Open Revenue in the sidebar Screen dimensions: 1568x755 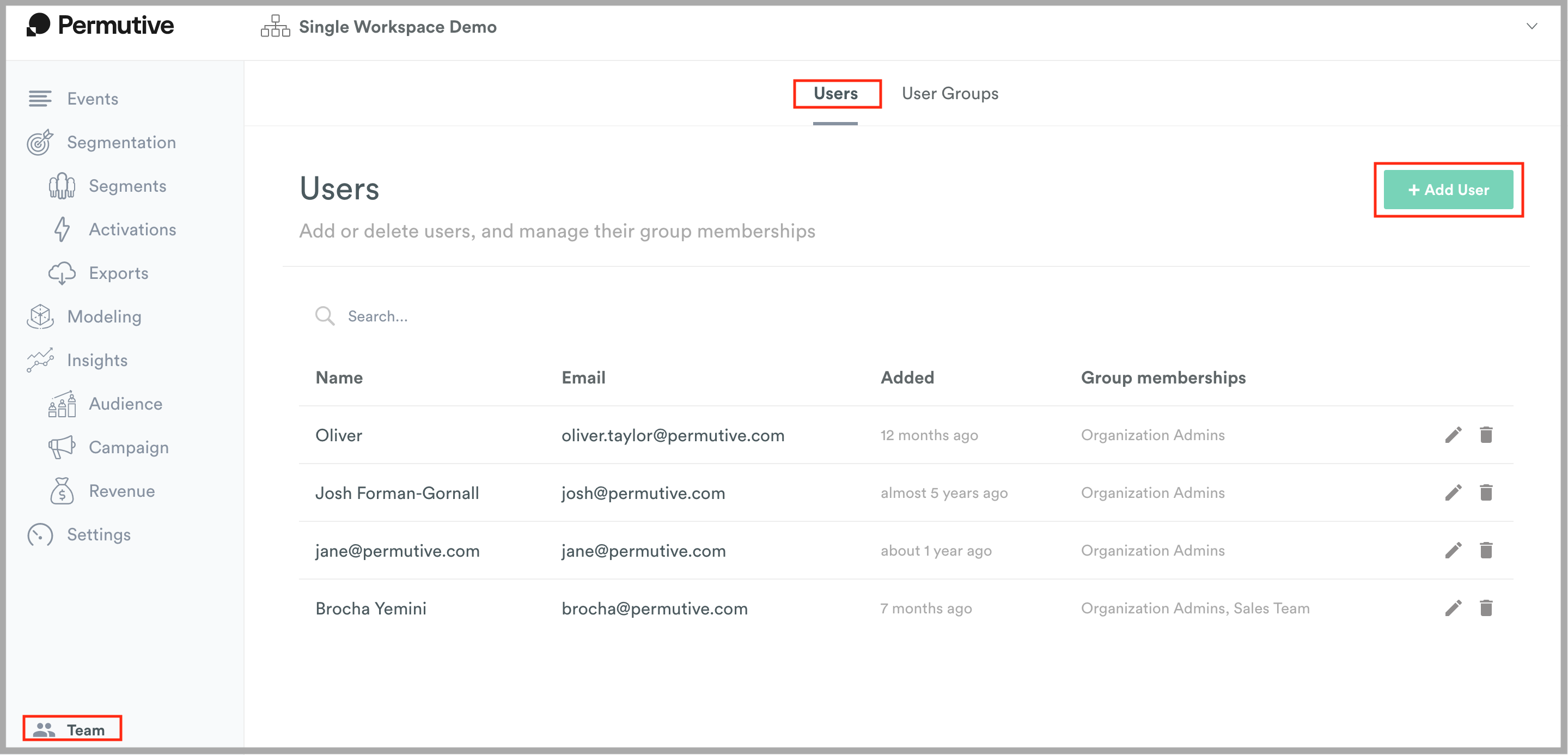122,491
